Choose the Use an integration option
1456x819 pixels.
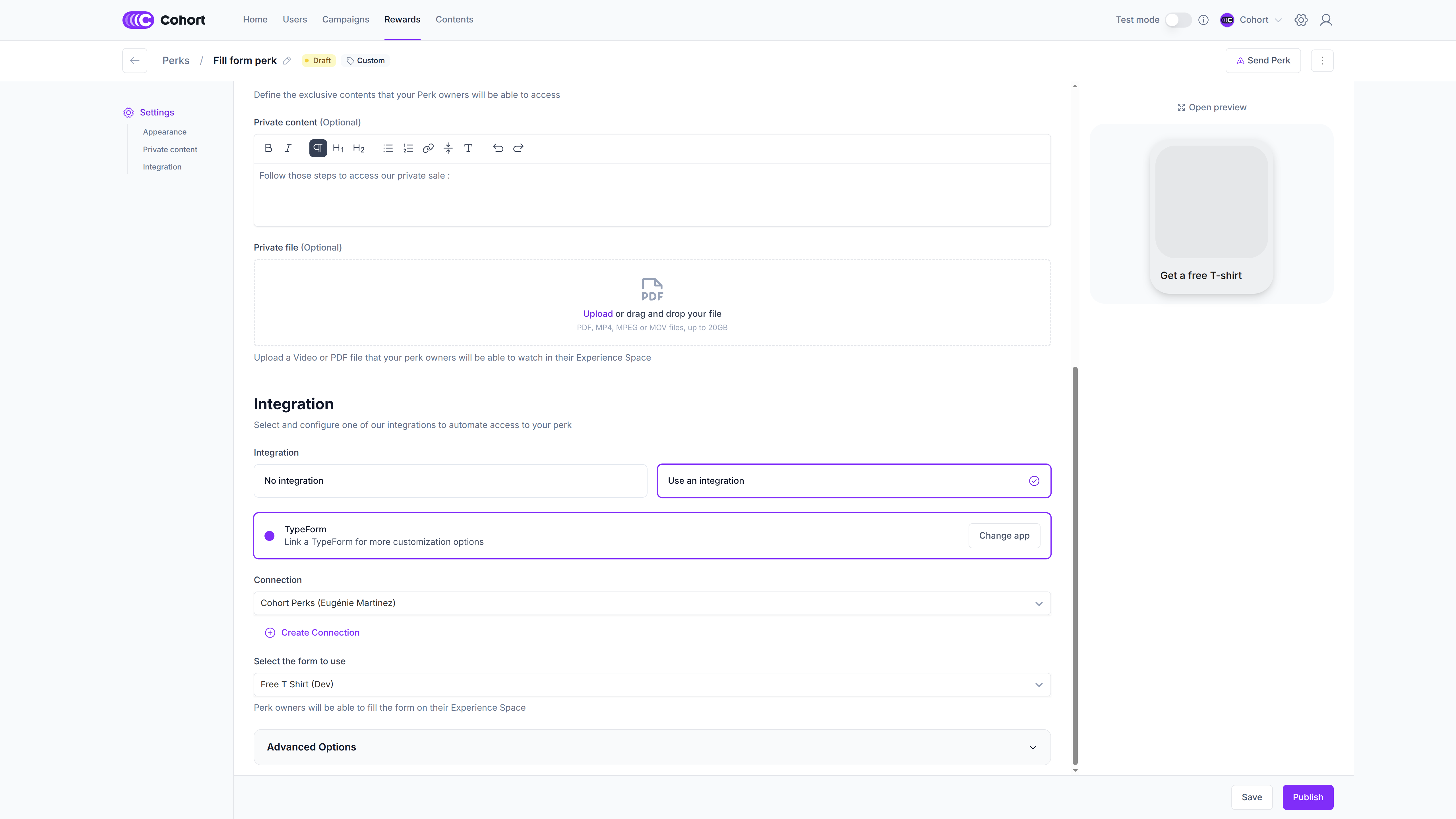click(853, 480)
